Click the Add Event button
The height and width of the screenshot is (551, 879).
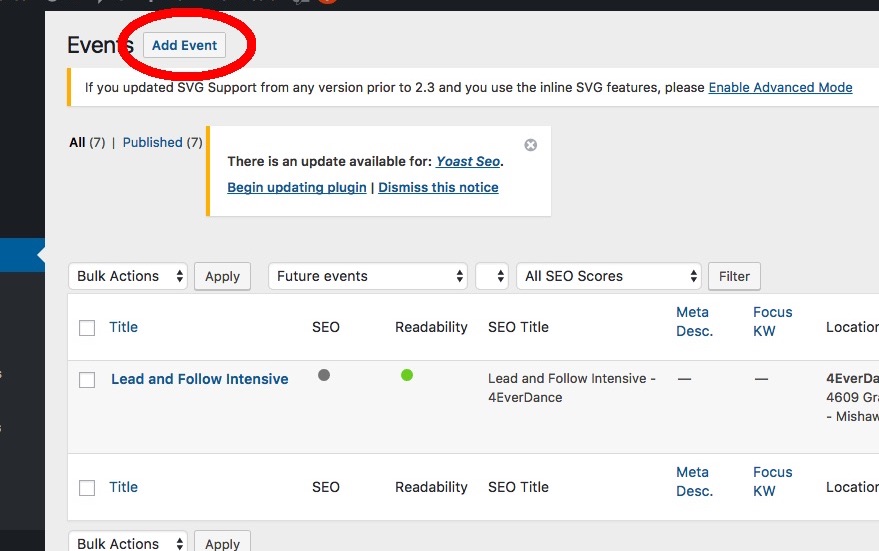click(x=184, y=45)
